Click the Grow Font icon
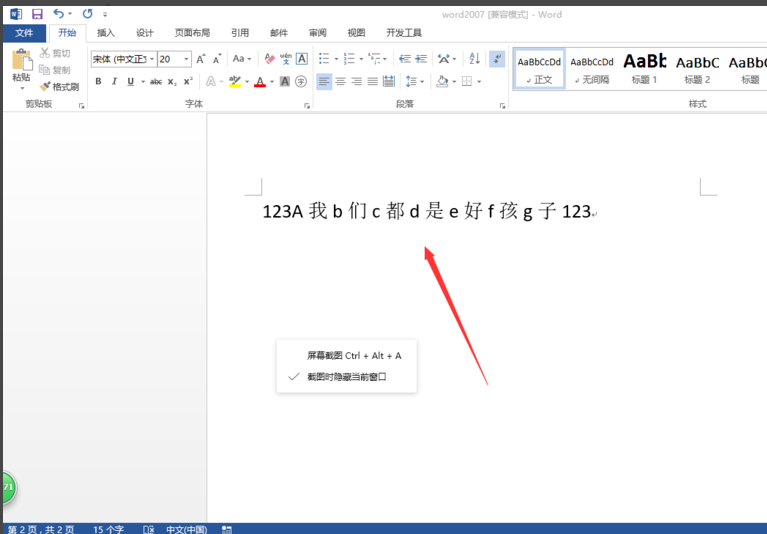The height and width of the screenshot is (534, 767). (201, 59)
